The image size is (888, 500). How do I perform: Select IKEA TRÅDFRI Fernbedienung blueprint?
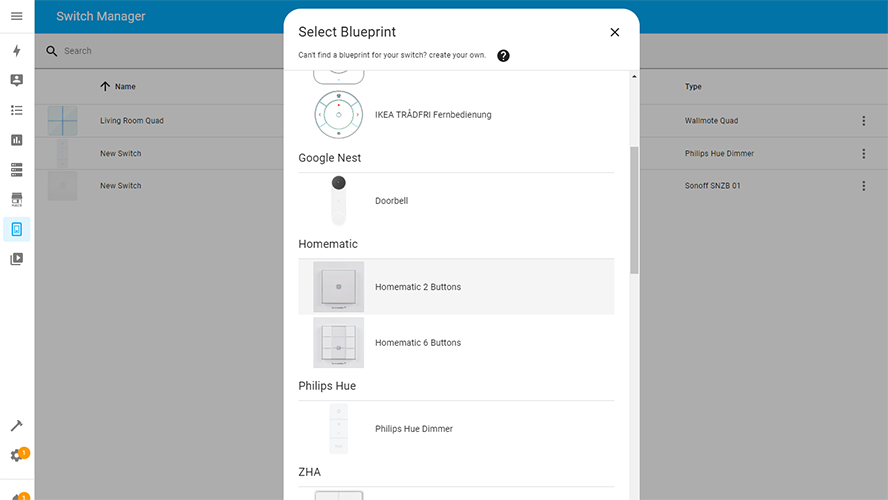pos(456,115)
